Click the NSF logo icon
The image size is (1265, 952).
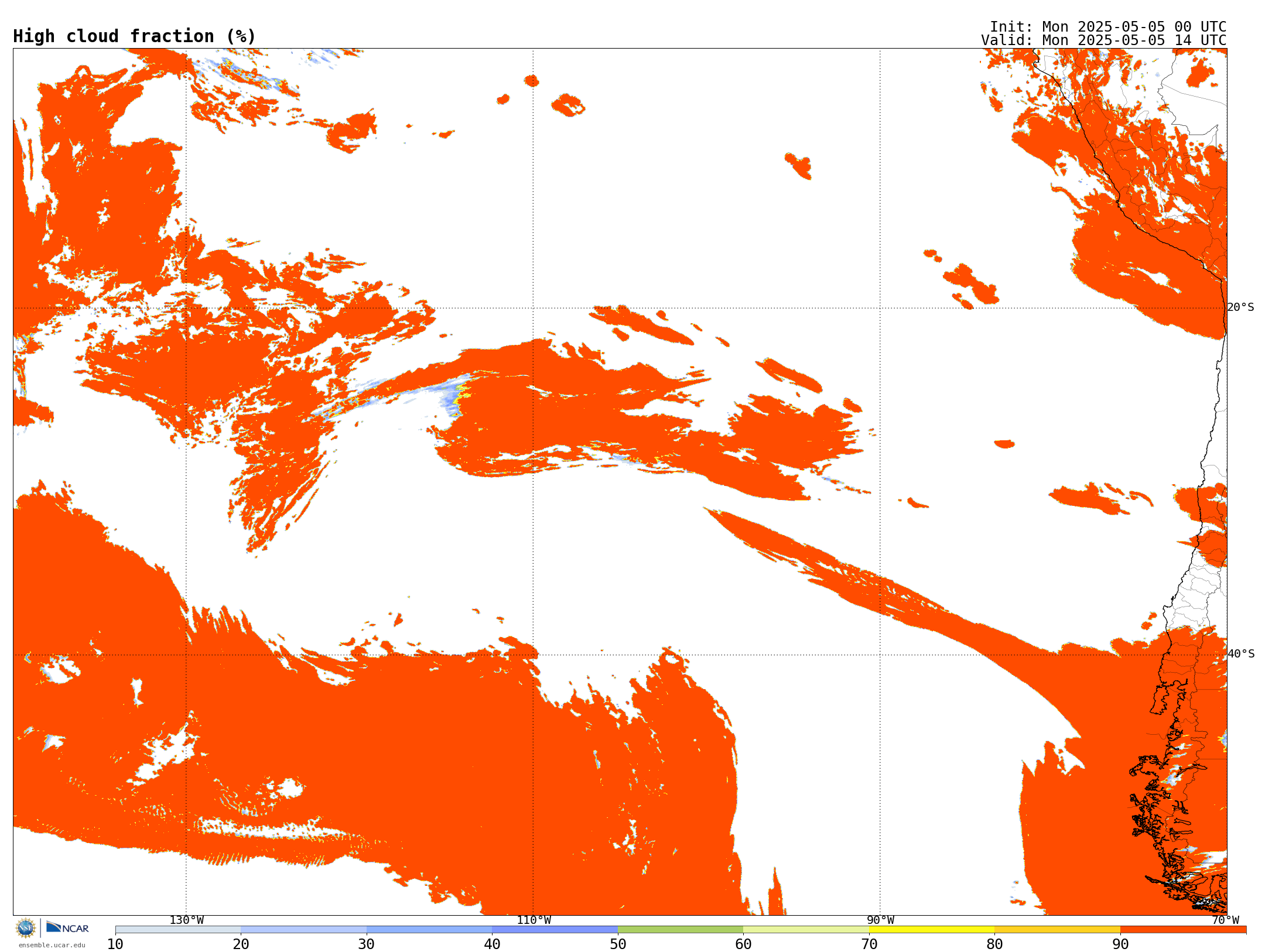26,928
